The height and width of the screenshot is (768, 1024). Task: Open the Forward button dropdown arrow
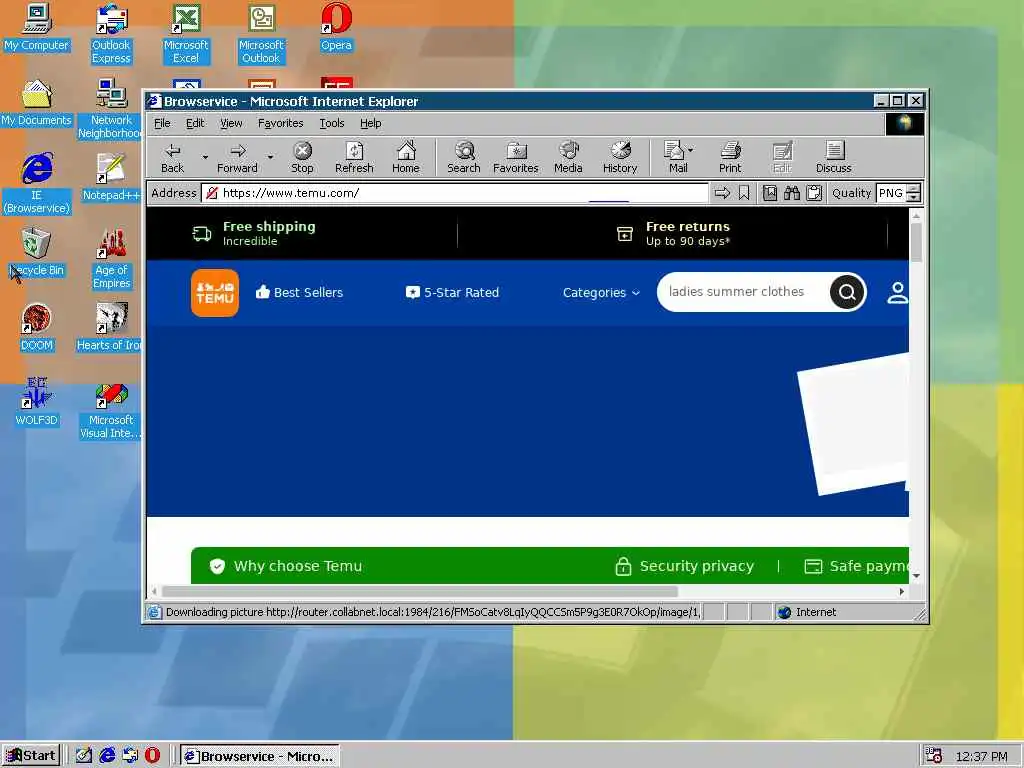270,157
